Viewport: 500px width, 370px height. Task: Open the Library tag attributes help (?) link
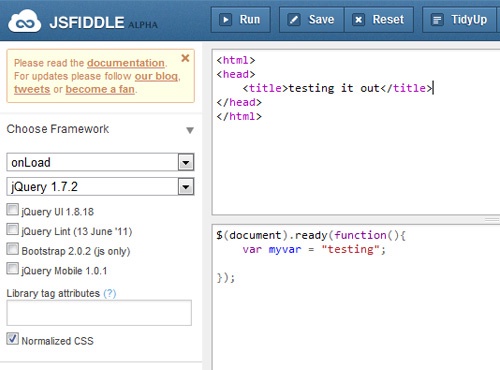point(110,294)
